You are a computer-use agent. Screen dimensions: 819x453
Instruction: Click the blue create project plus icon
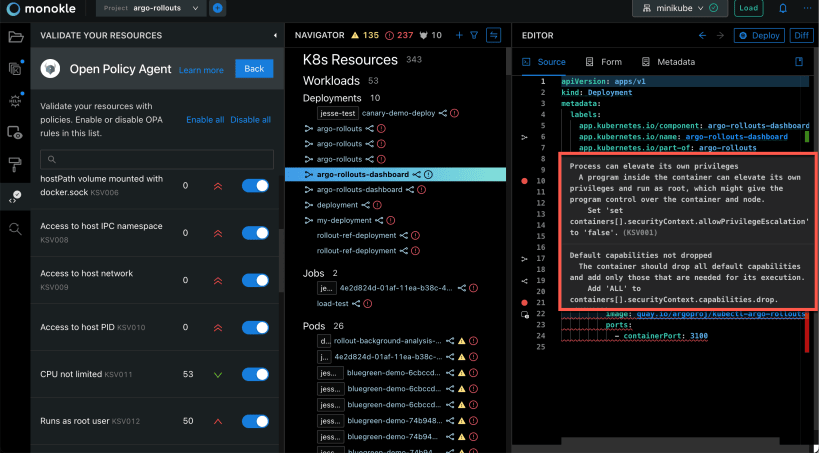click(x=218, y=8)
